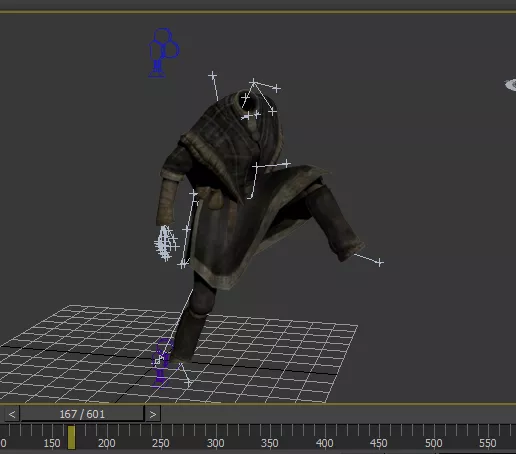Screen dimensions: 516x454
Task: Select the time slider showing 167 / 601
Action: click(x=82, y=414)
